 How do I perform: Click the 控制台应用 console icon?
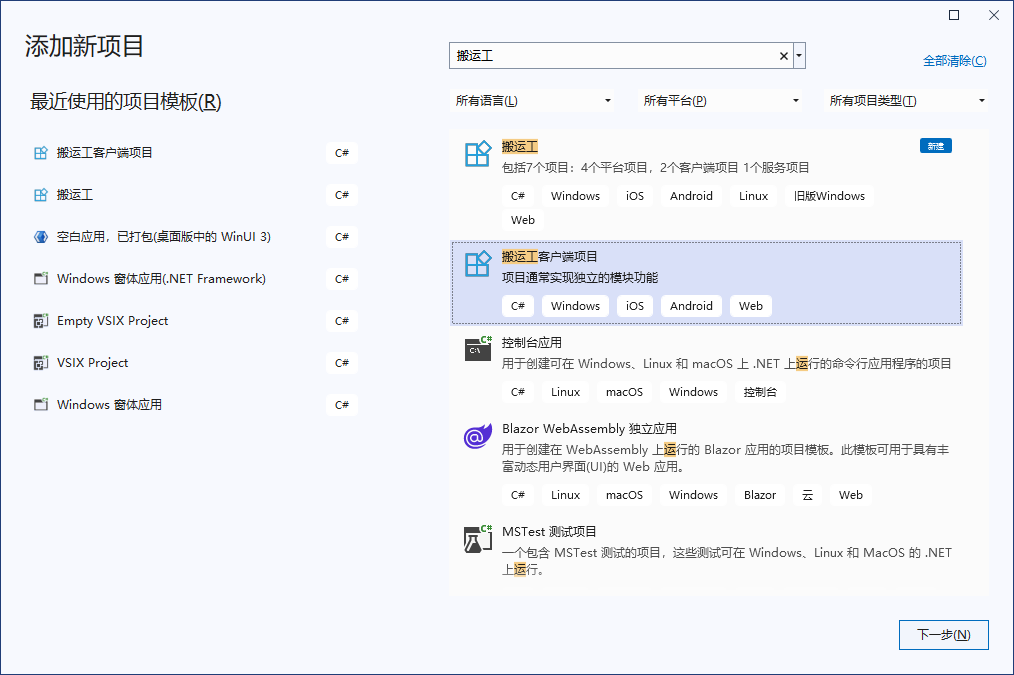point(478,348)
